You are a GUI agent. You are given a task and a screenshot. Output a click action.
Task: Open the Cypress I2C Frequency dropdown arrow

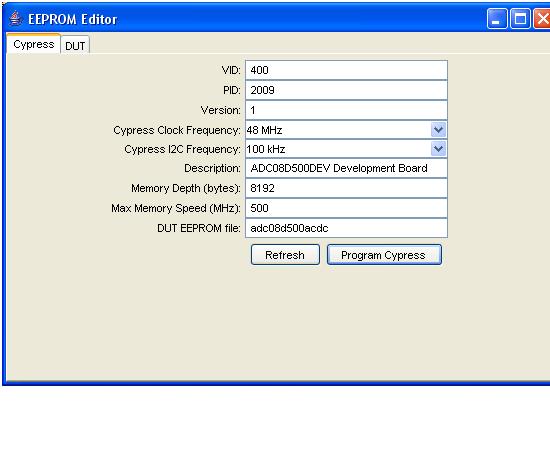438,149
